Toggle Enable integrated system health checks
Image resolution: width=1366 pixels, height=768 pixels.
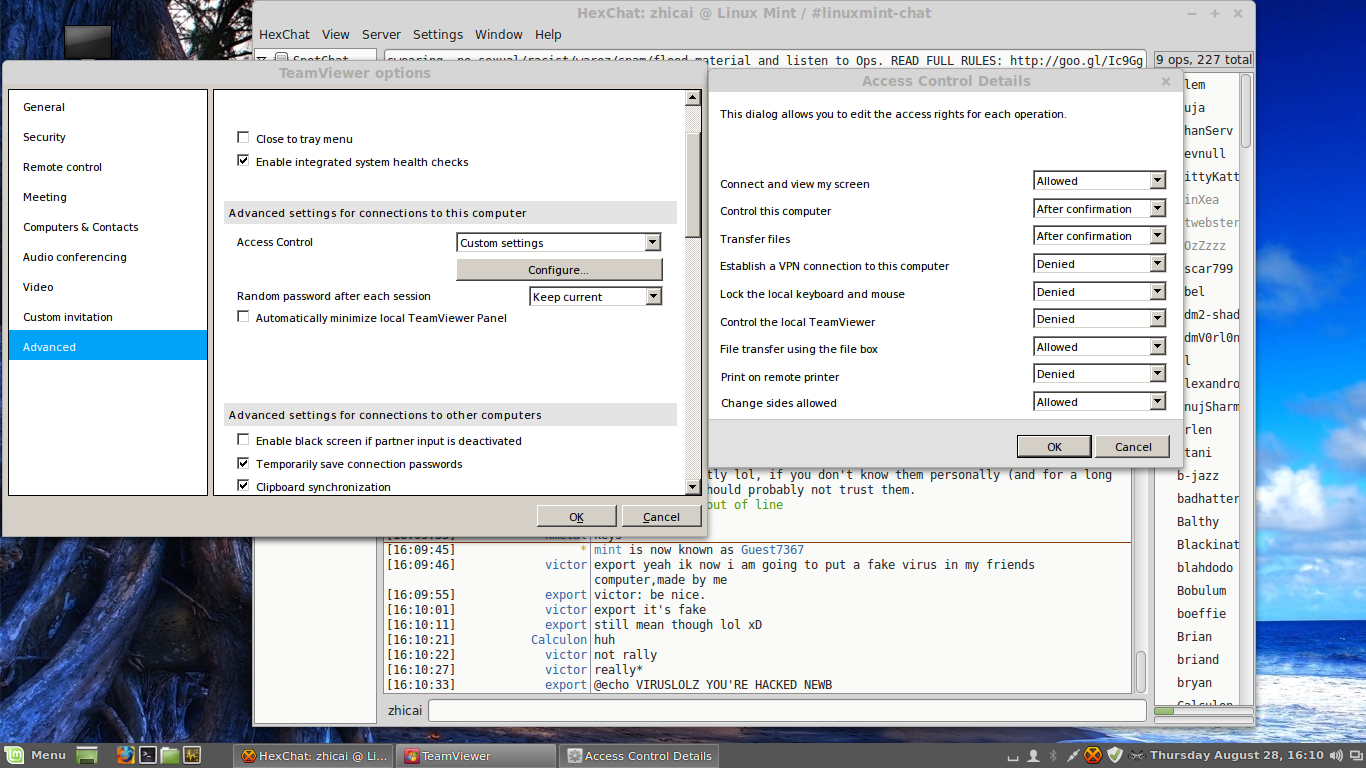(x=243, y=161)
